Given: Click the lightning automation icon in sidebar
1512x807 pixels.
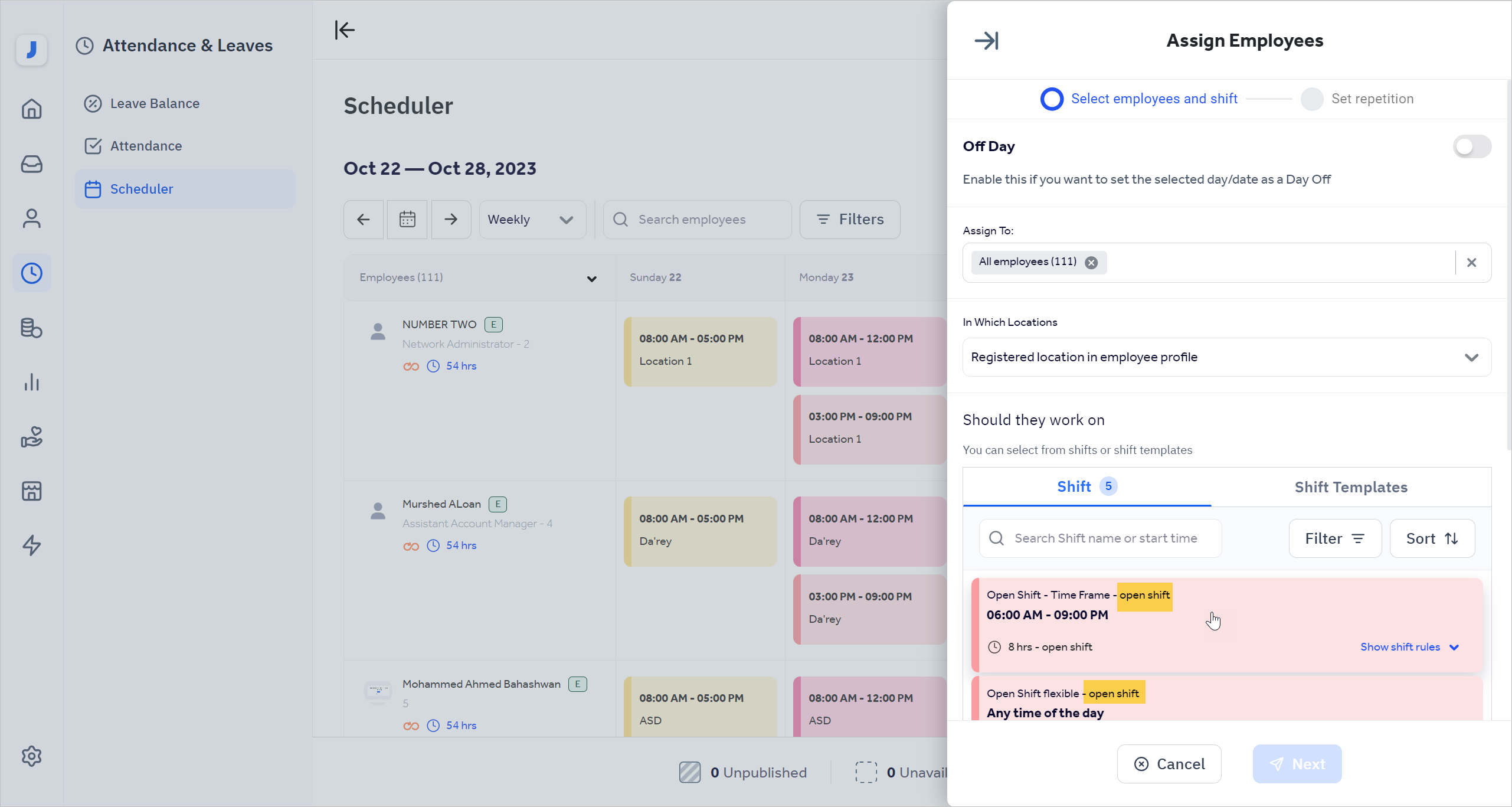Looking at the screenshot, I should pyautogui.click(x=31, y=545).
